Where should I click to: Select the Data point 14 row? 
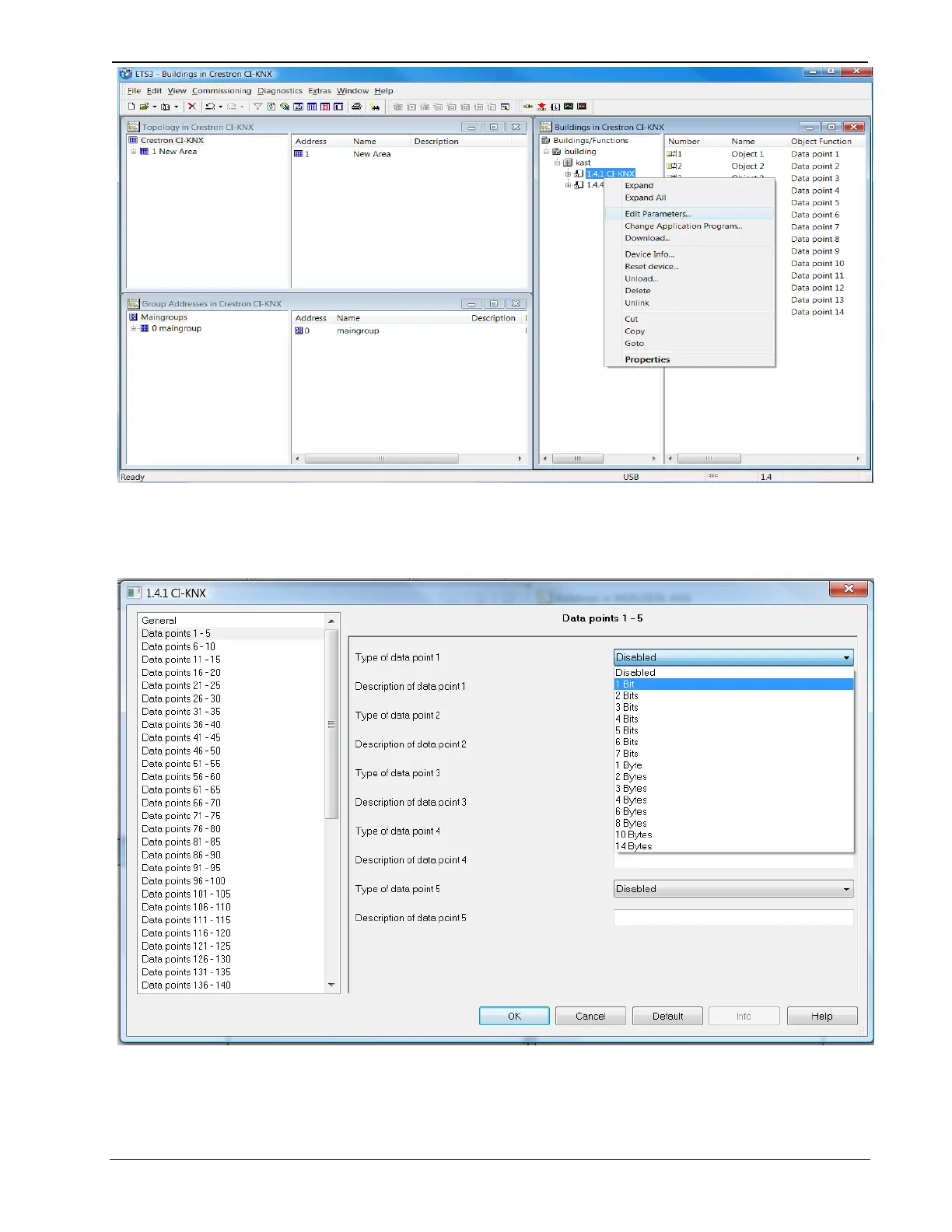[817, 313]
